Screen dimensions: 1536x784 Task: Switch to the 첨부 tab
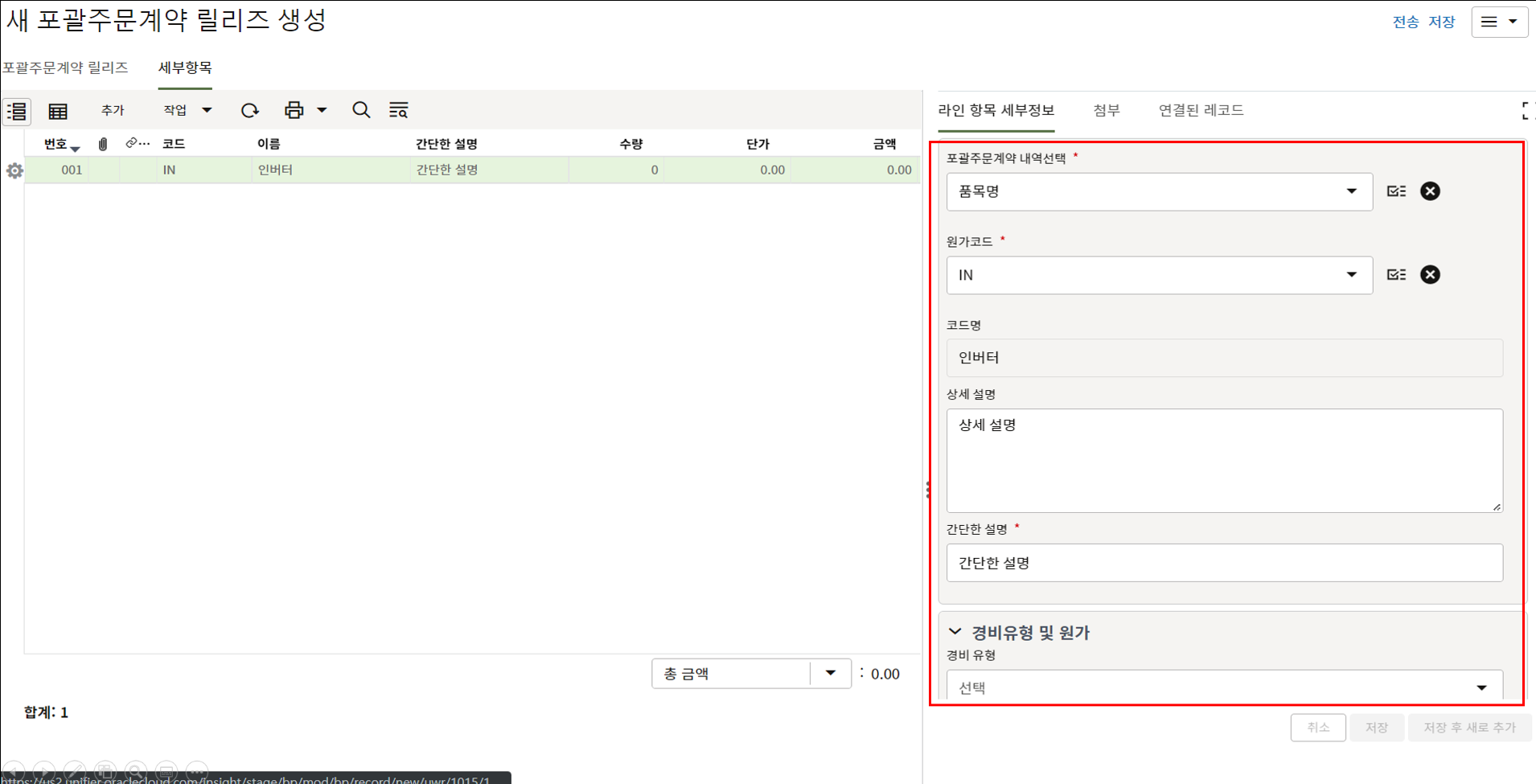[x=1106, y=110]
